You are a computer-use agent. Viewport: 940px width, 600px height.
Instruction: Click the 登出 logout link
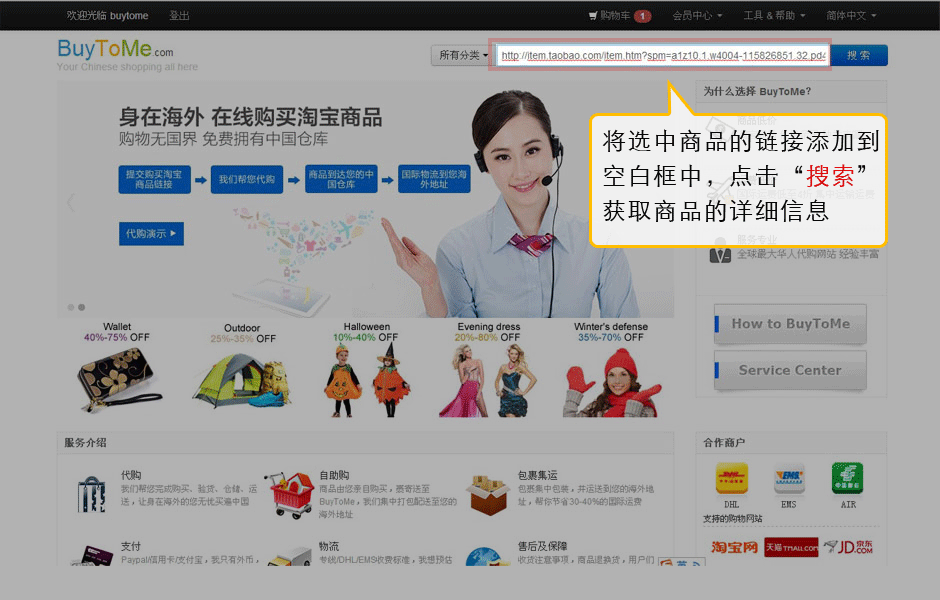point(179,16)
